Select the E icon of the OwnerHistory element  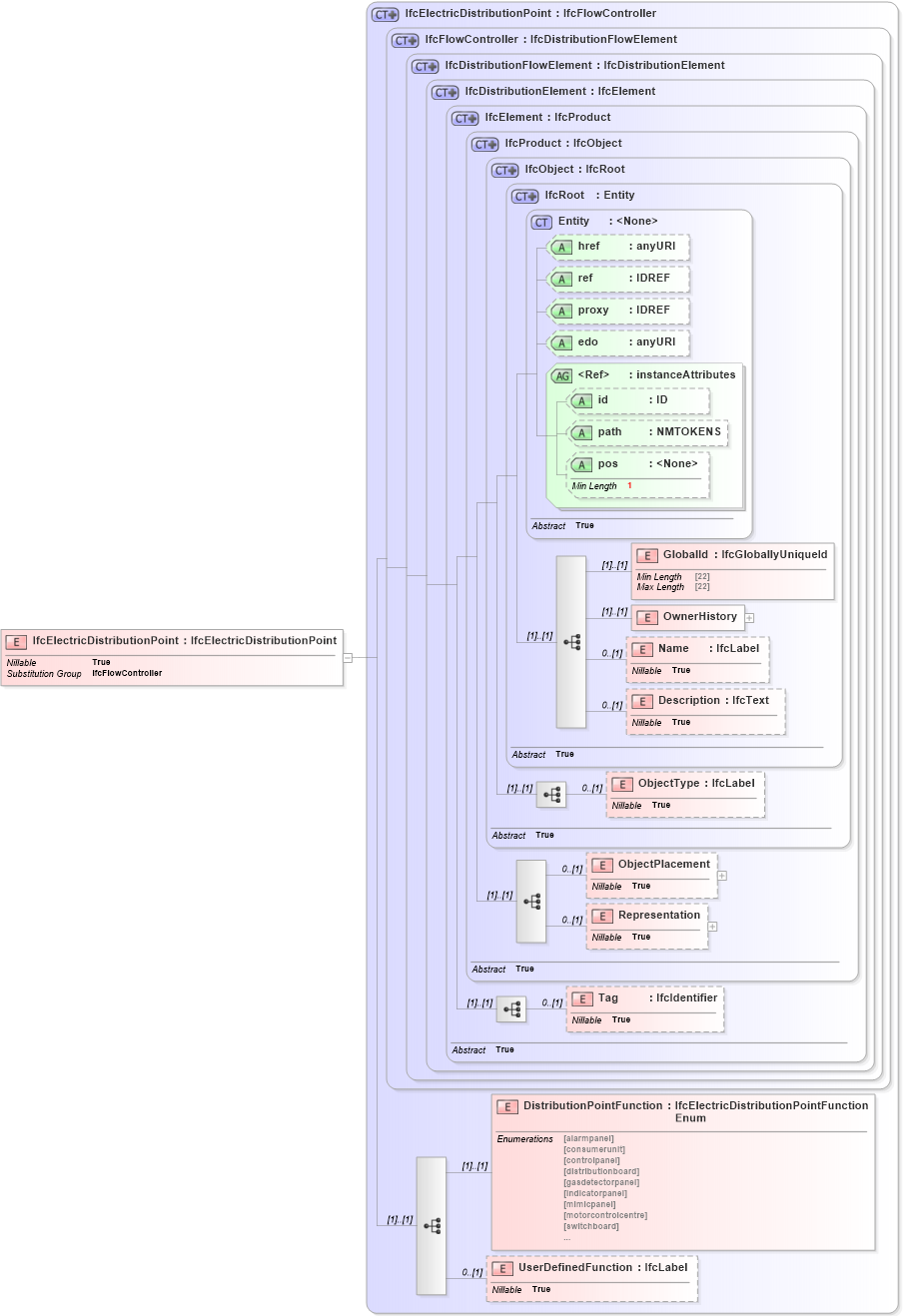pos(646,617)
